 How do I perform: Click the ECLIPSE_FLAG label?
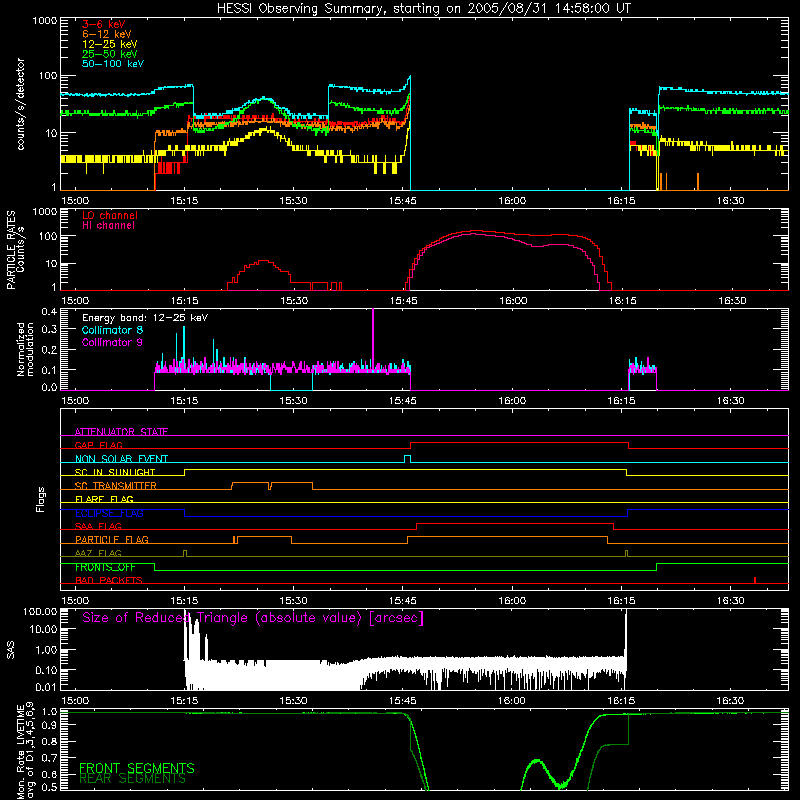point(109,513)
